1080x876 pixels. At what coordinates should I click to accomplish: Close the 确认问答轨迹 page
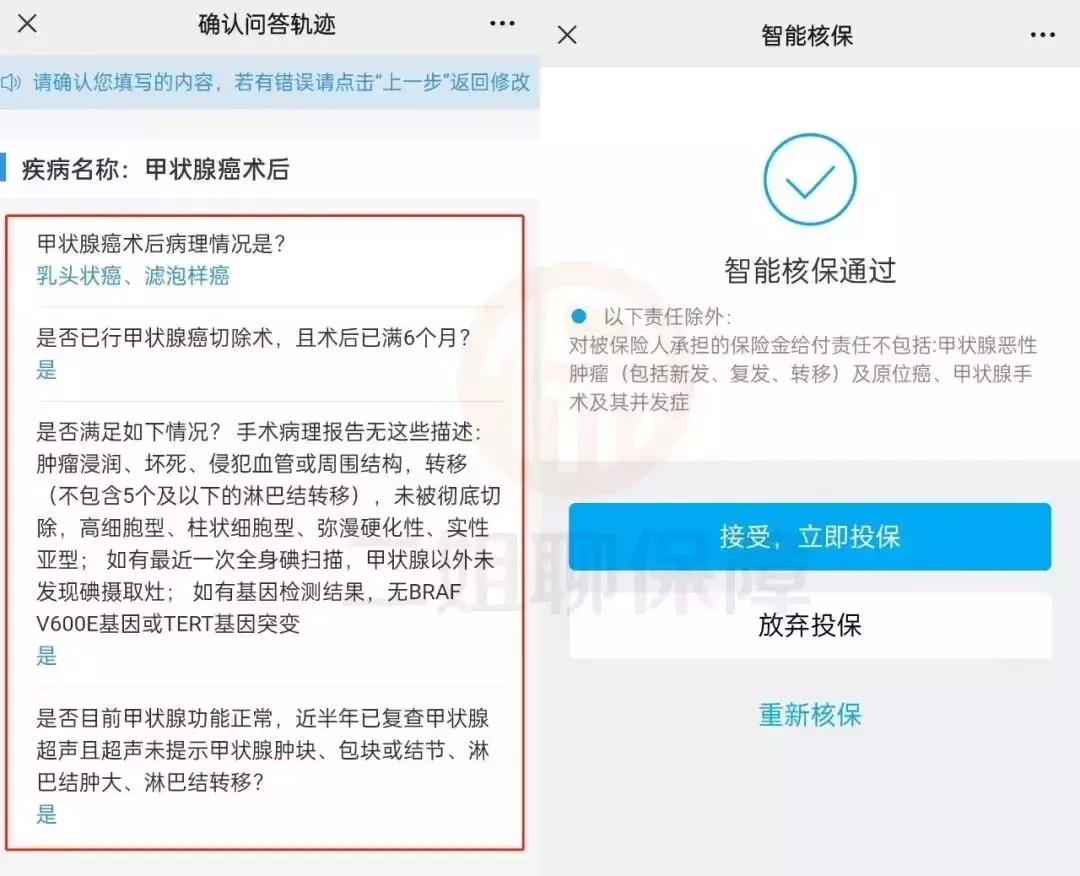pos(28,24)
